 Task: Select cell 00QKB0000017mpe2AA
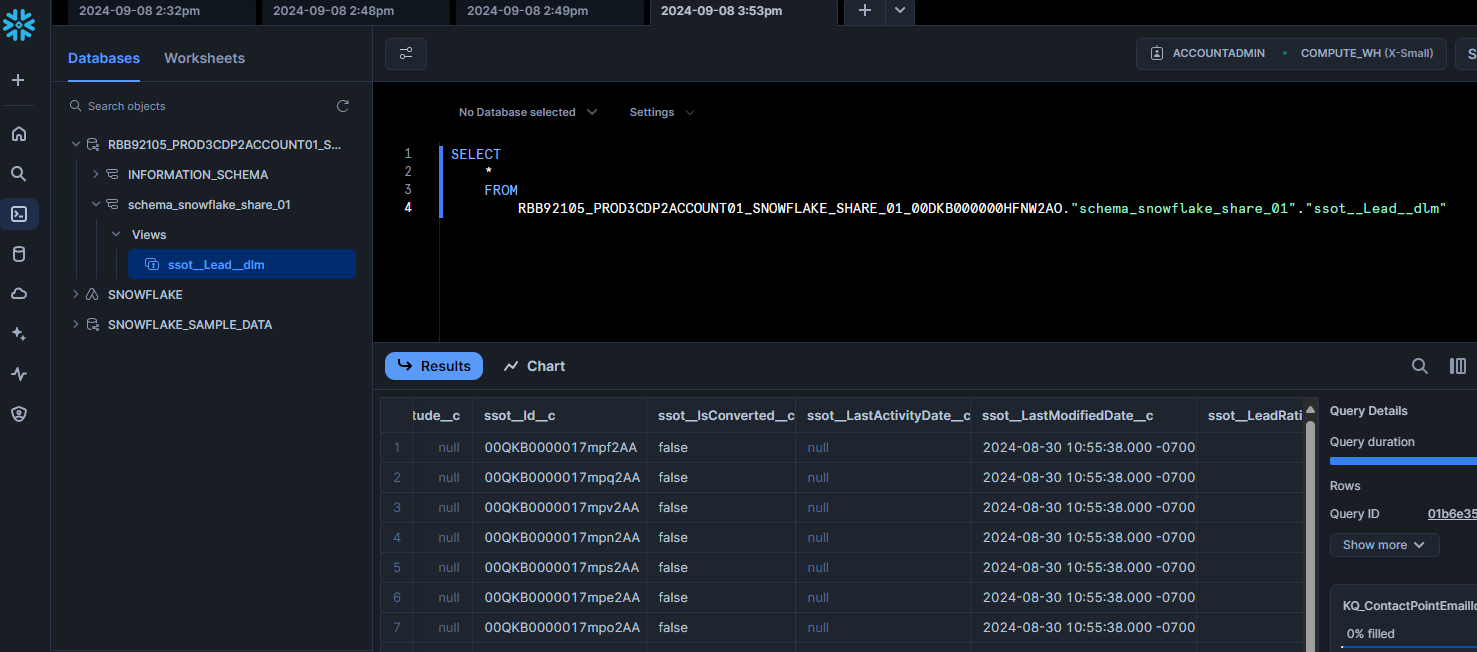pos(560,597)
